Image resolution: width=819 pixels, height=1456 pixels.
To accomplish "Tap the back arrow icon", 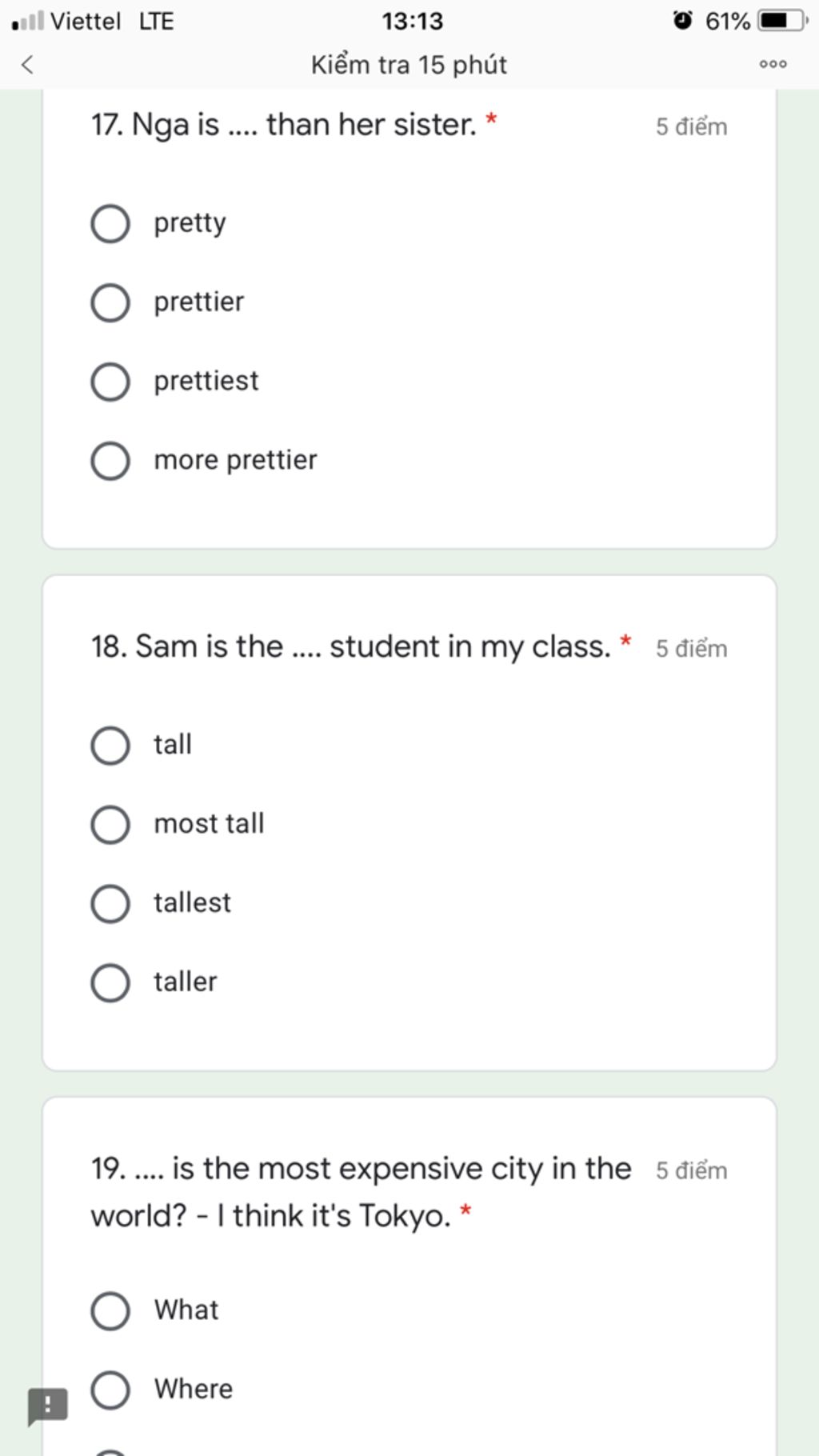I will click(27, 65).
